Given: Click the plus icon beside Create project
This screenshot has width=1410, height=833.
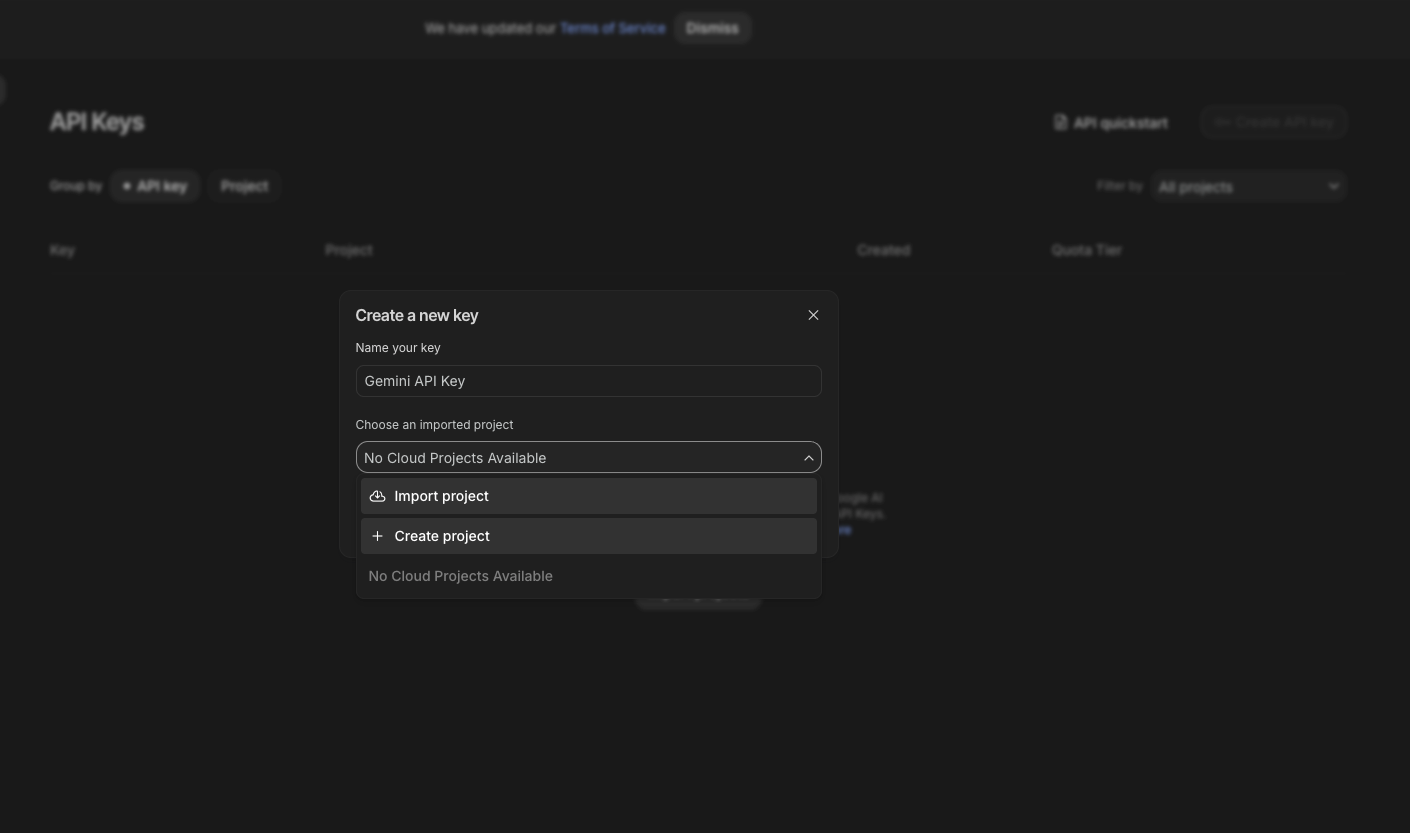Looking at the screenshot, I should pyautogui.click(x=377, y=536).
